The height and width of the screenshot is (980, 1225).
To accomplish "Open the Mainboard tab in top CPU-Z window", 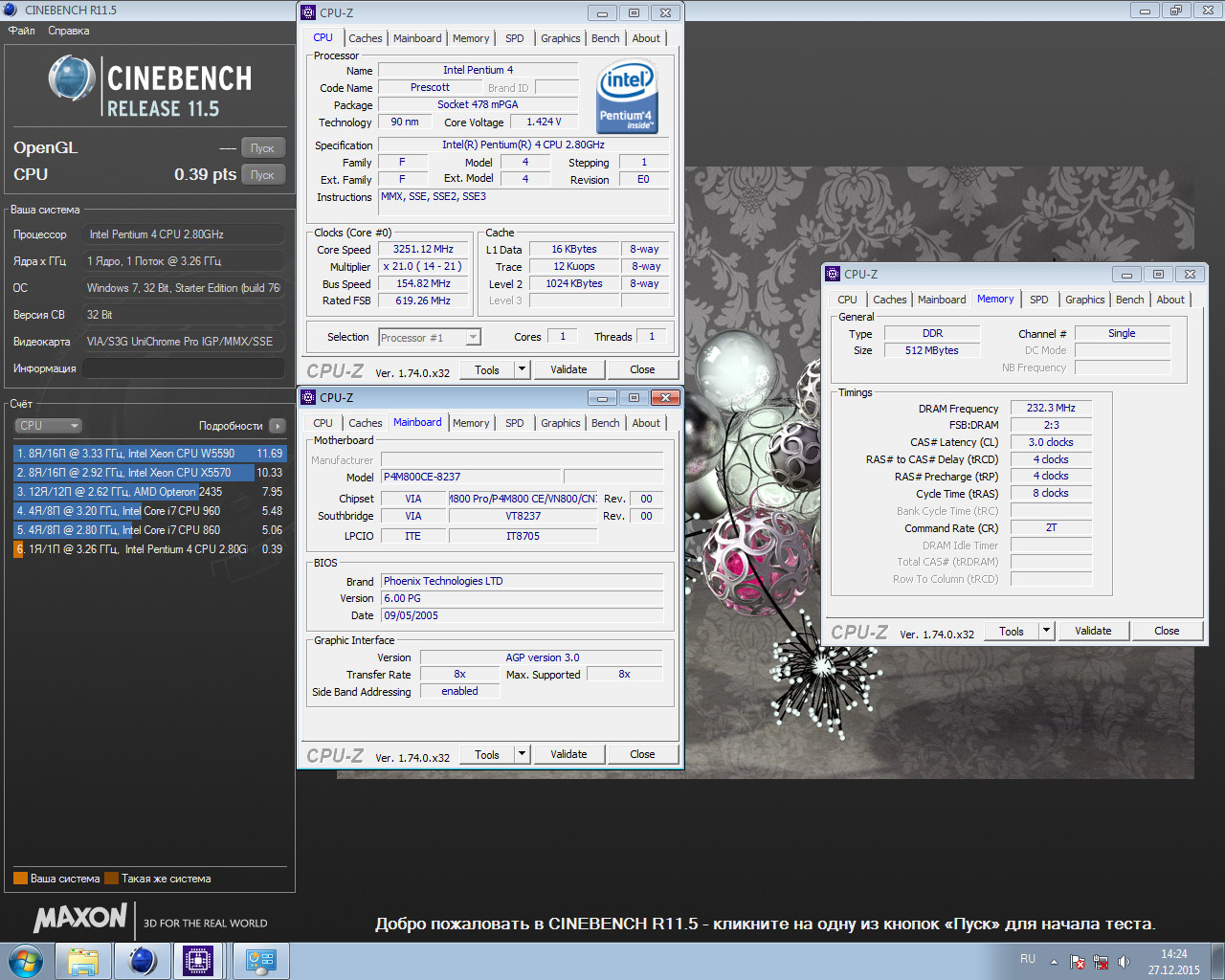I will (x=417, y=38).
